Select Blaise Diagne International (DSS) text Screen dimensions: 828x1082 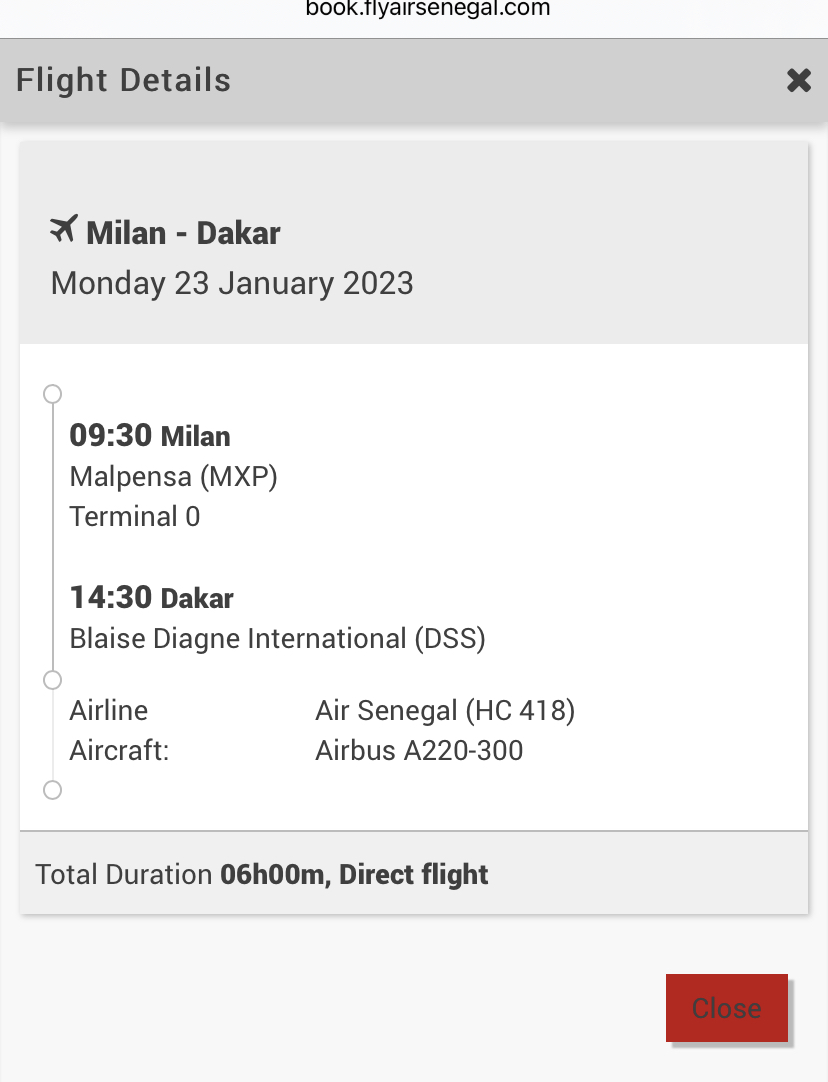(x=277, y=638)
